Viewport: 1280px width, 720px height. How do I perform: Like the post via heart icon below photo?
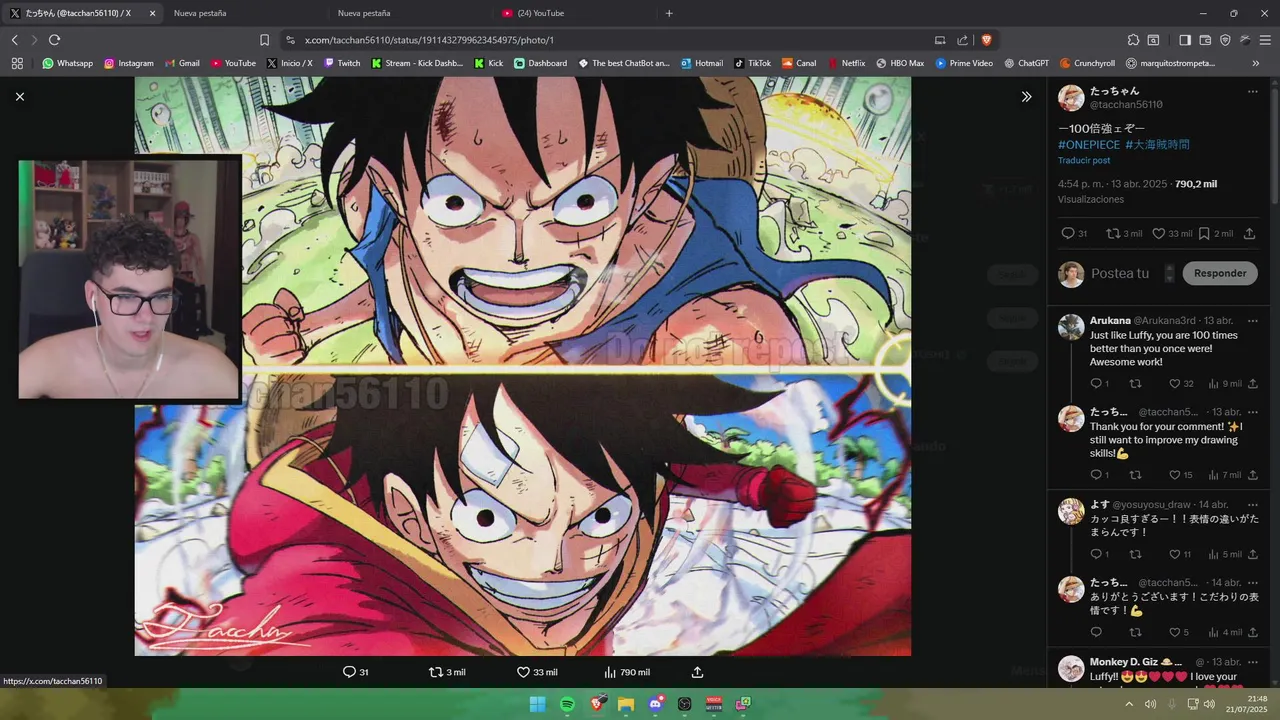point(523,672)
